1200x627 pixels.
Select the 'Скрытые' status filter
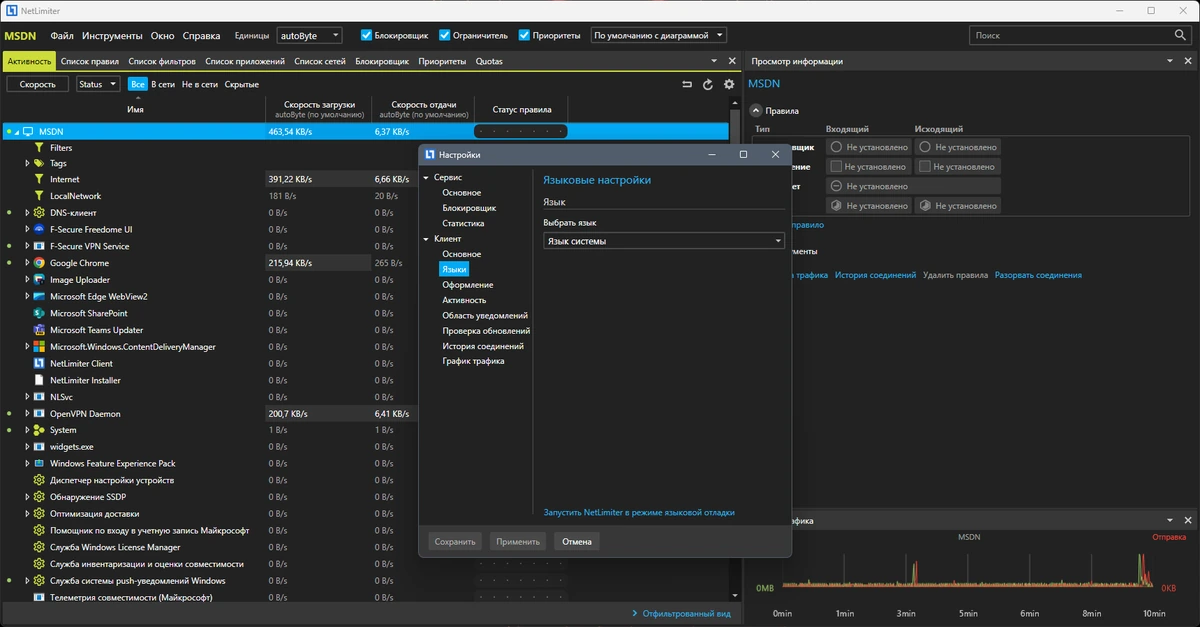241,85
